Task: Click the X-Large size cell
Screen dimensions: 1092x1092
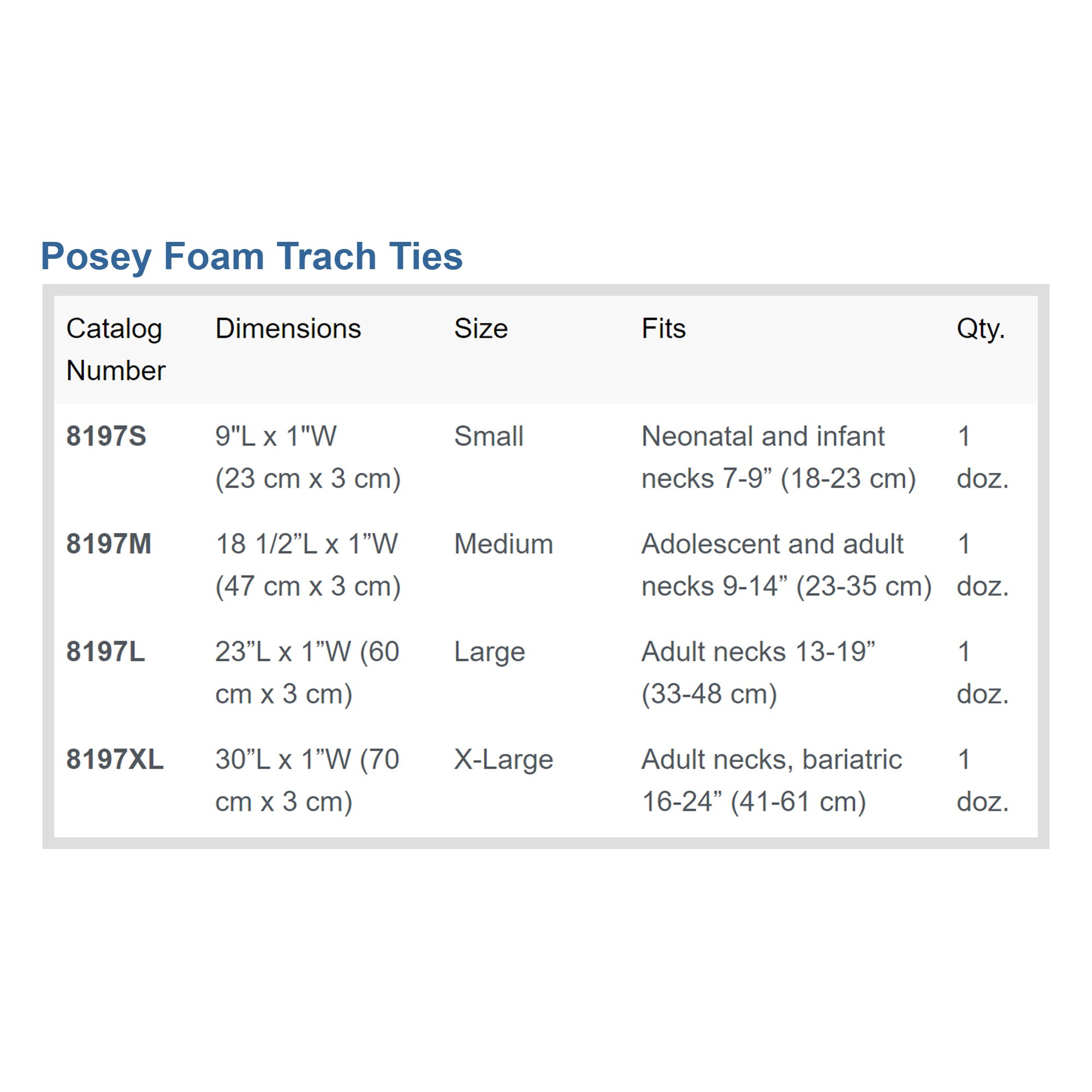Action: tap(503, 759)
